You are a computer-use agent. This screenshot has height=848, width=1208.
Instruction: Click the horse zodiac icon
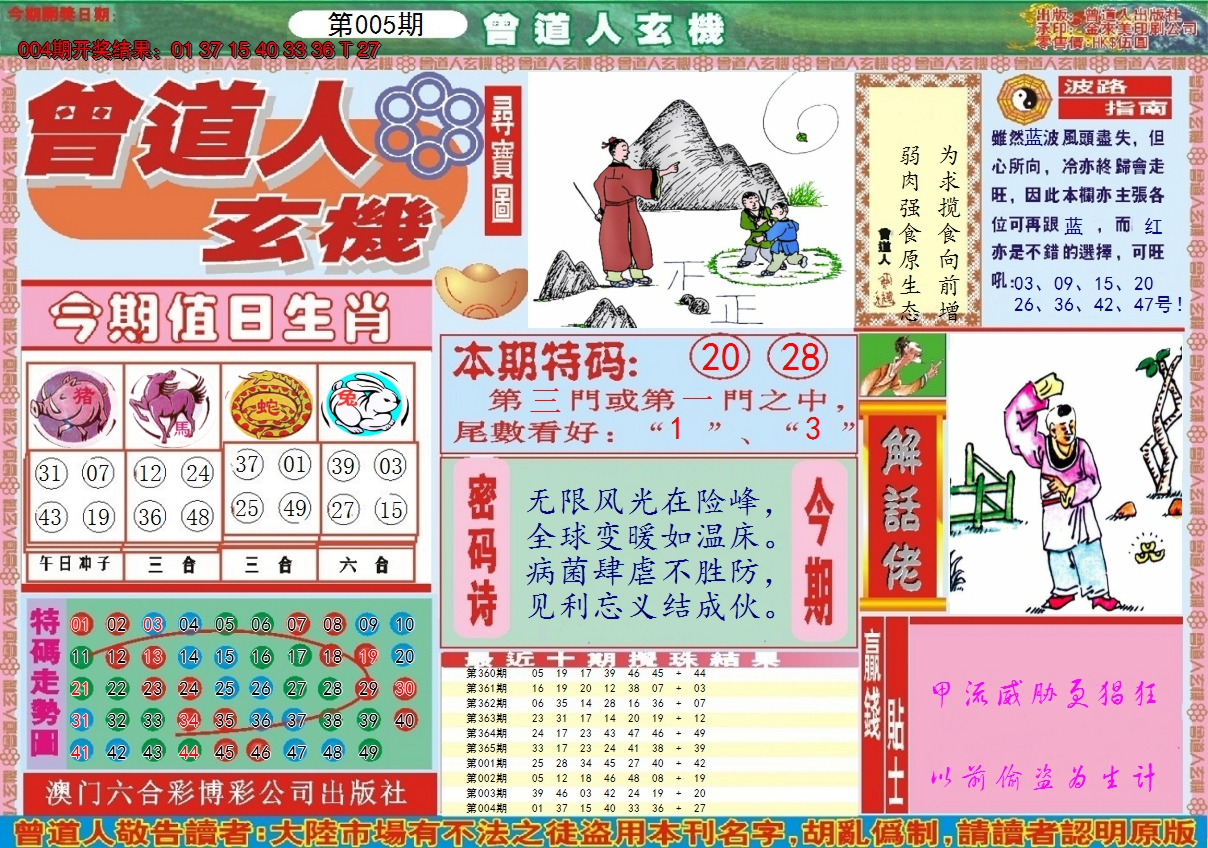coord(171,405)
